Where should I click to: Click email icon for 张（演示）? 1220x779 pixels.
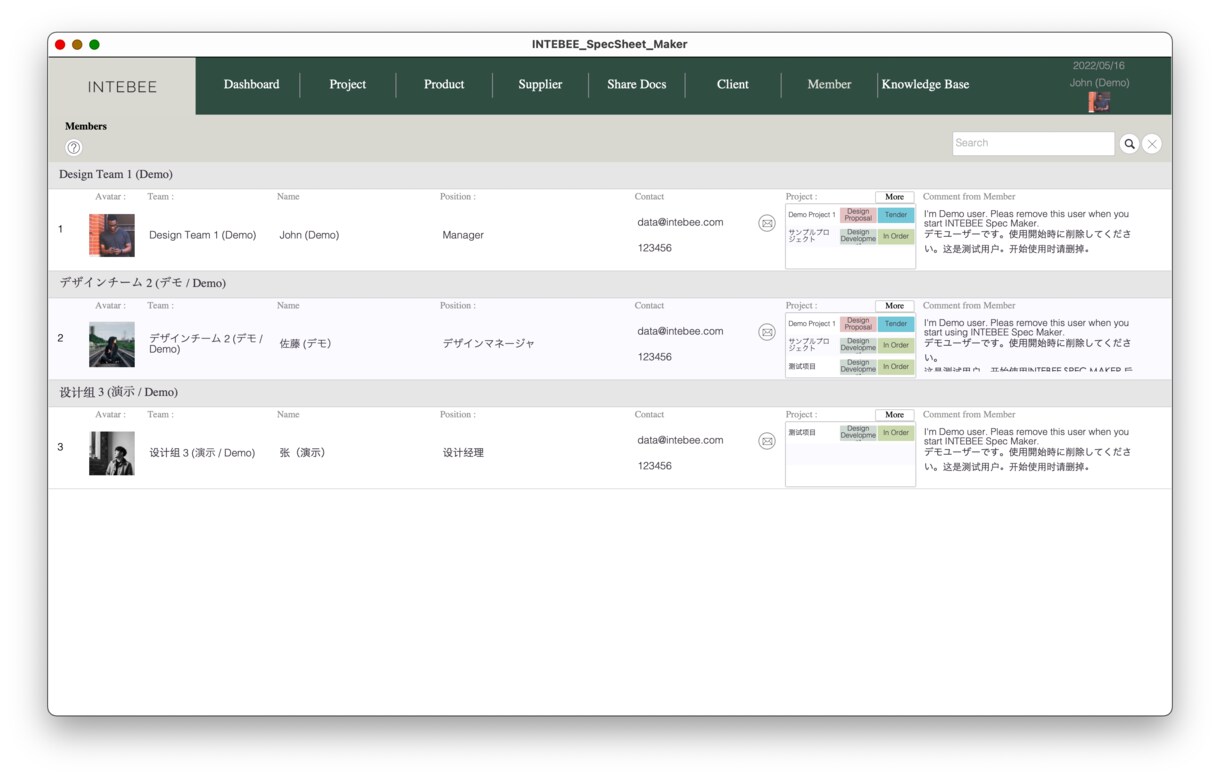[767, 441]
